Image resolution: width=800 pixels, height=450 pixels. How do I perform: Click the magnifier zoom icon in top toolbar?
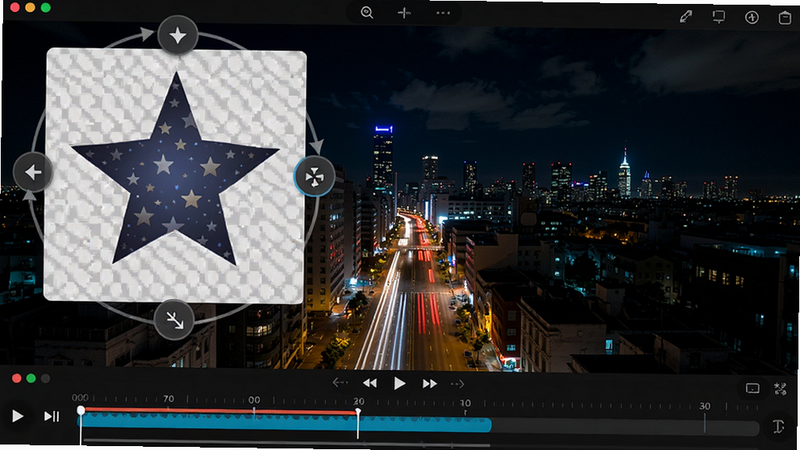click(367, 13)
